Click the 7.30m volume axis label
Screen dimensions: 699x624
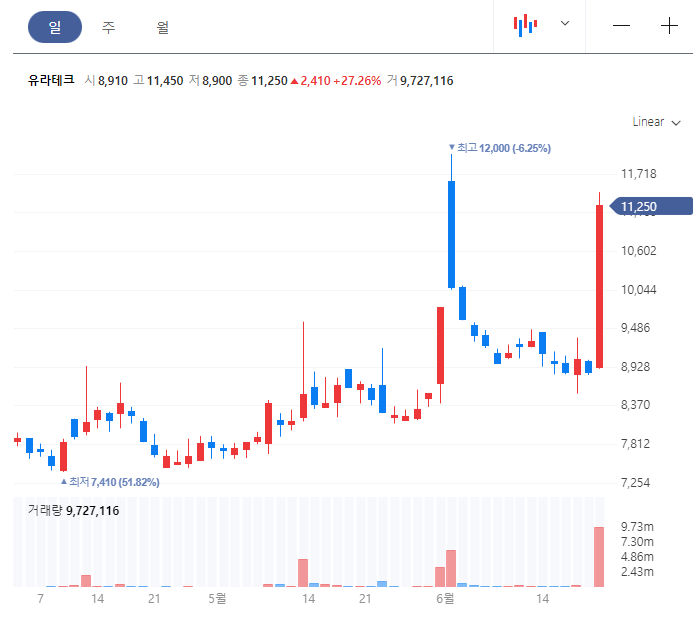click(637, 542)
